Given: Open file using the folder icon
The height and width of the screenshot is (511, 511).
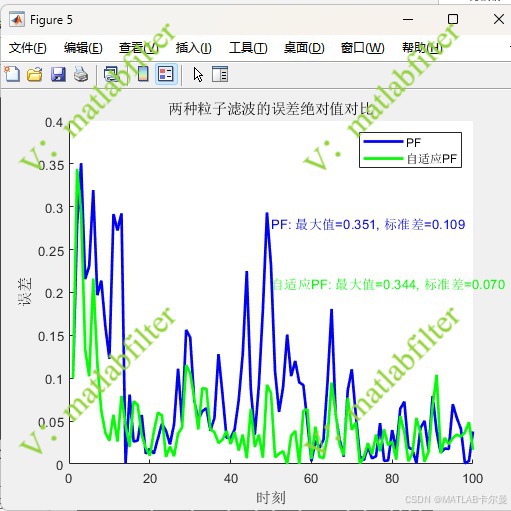Looking at the screenshot, I should (x=35, y=74).
